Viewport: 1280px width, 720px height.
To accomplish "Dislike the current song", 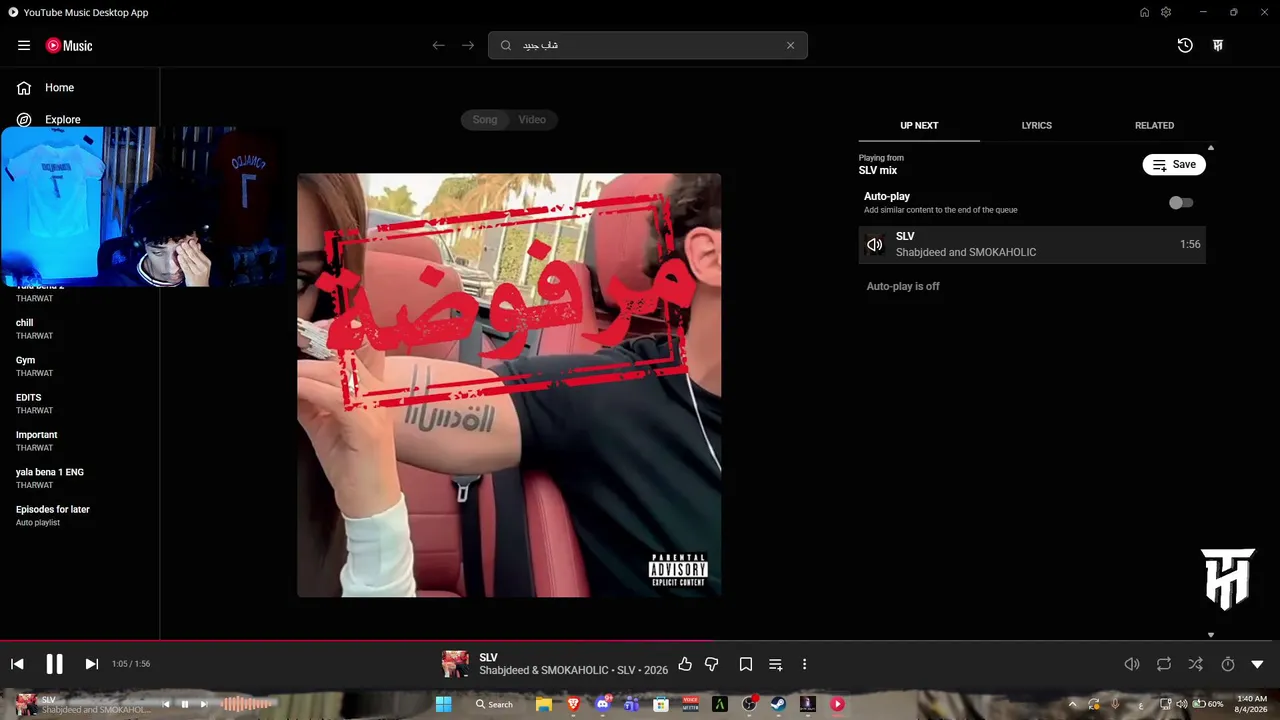I will tap(712, 664).
